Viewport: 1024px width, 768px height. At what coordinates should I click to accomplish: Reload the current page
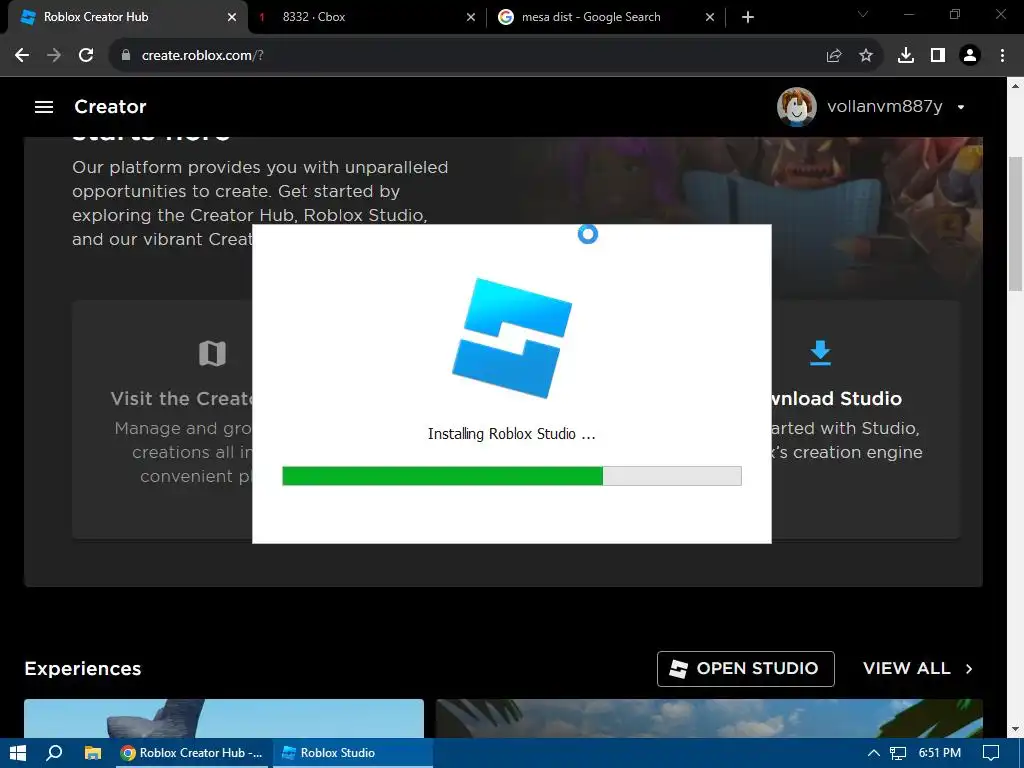click(86, 56)
